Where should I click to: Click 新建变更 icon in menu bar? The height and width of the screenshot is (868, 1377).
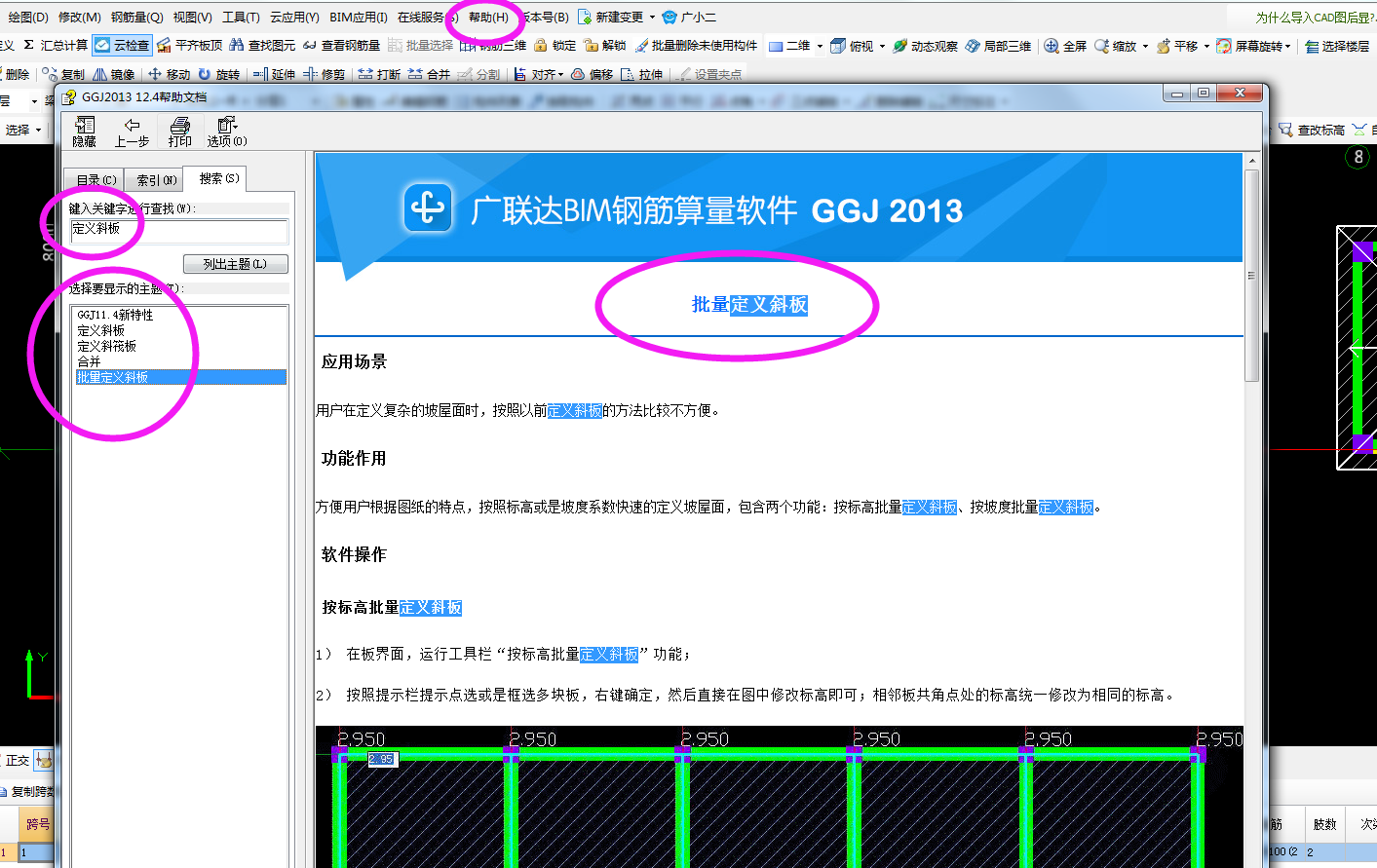coord(585,17)
